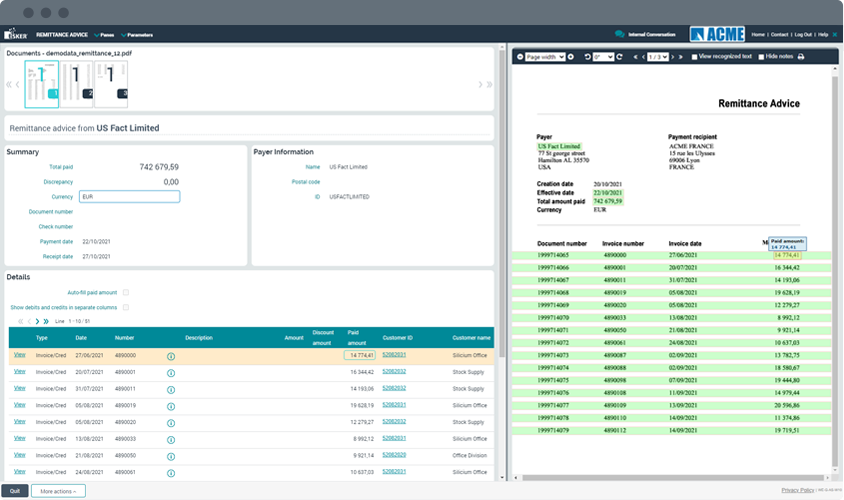
Task: Close panel with X next to Help
Action: point(835,34)
